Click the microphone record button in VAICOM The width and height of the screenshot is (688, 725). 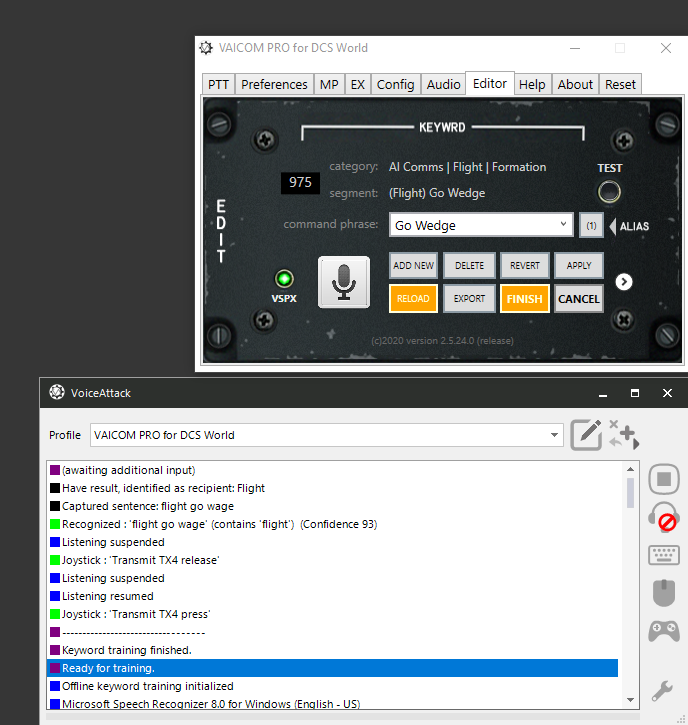click(344, 282)
